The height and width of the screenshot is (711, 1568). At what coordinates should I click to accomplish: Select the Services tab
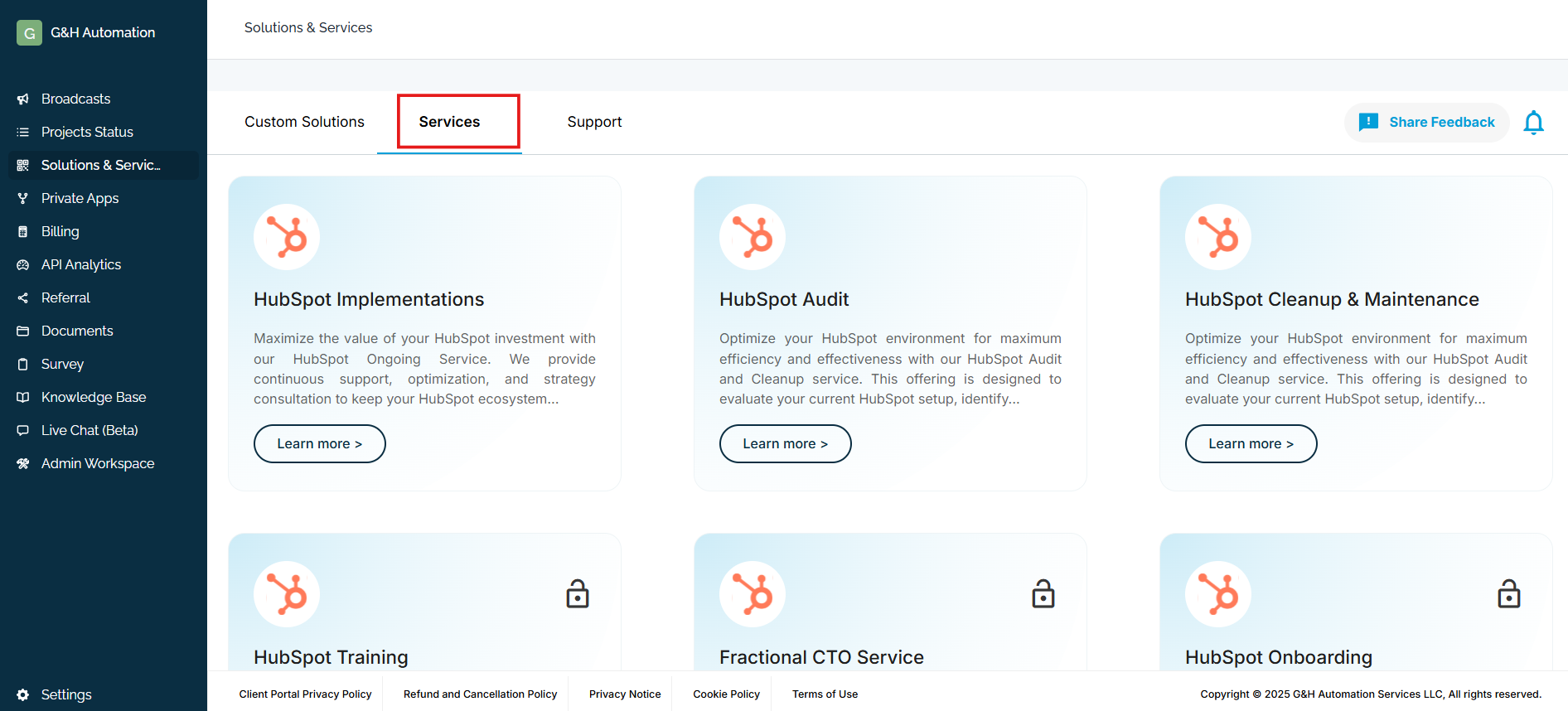pos(449,122)
